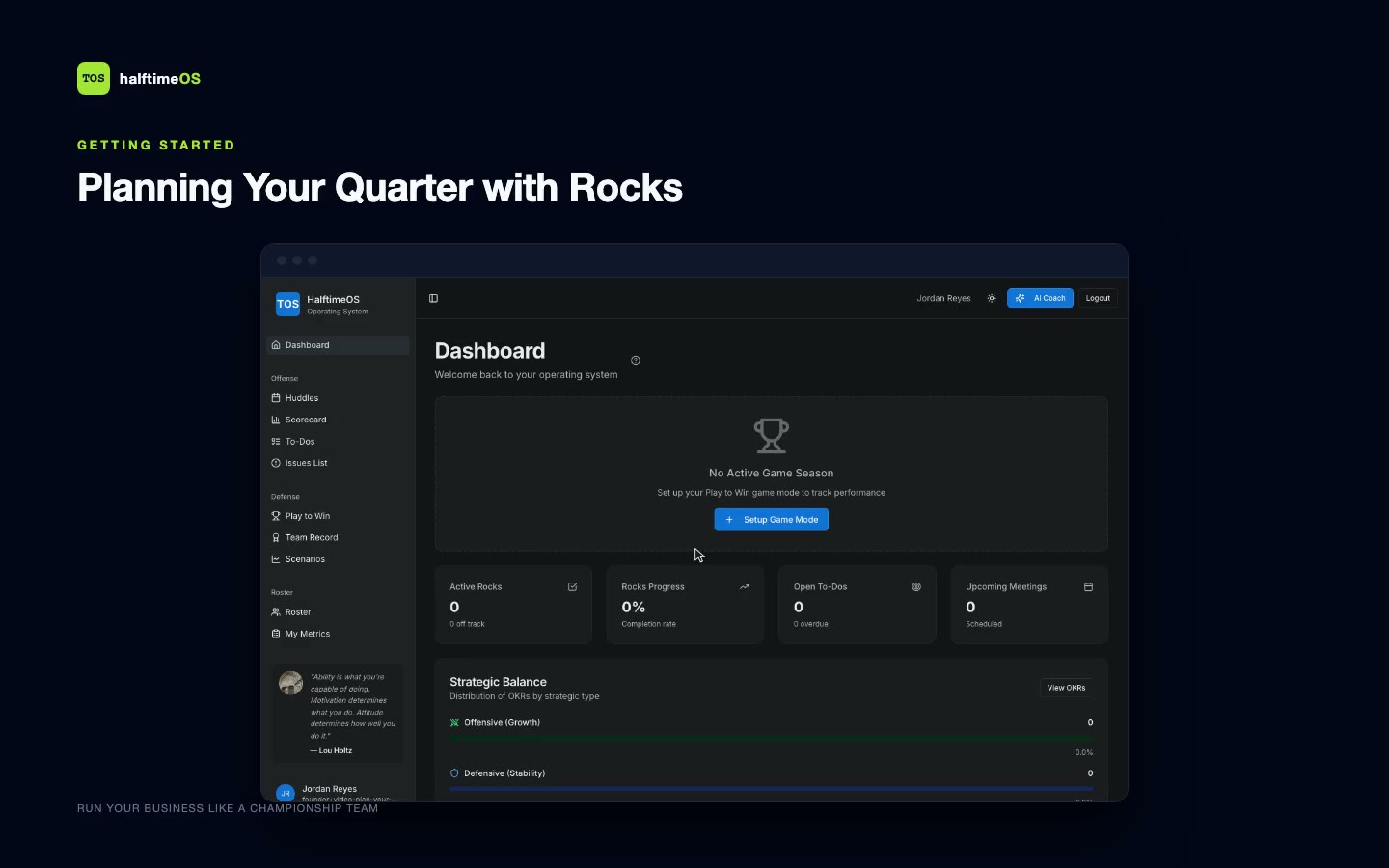1389x868 pixels.
Task: Click the Upcoming Meetings calendar icon
Action: coord(1088,586)
